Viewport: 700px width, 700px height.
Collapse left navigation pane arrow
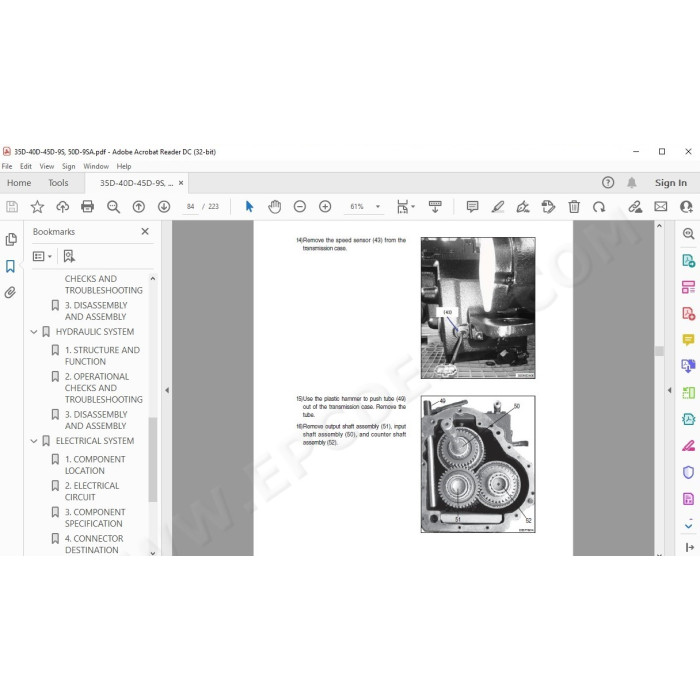(x=167, y=390)
